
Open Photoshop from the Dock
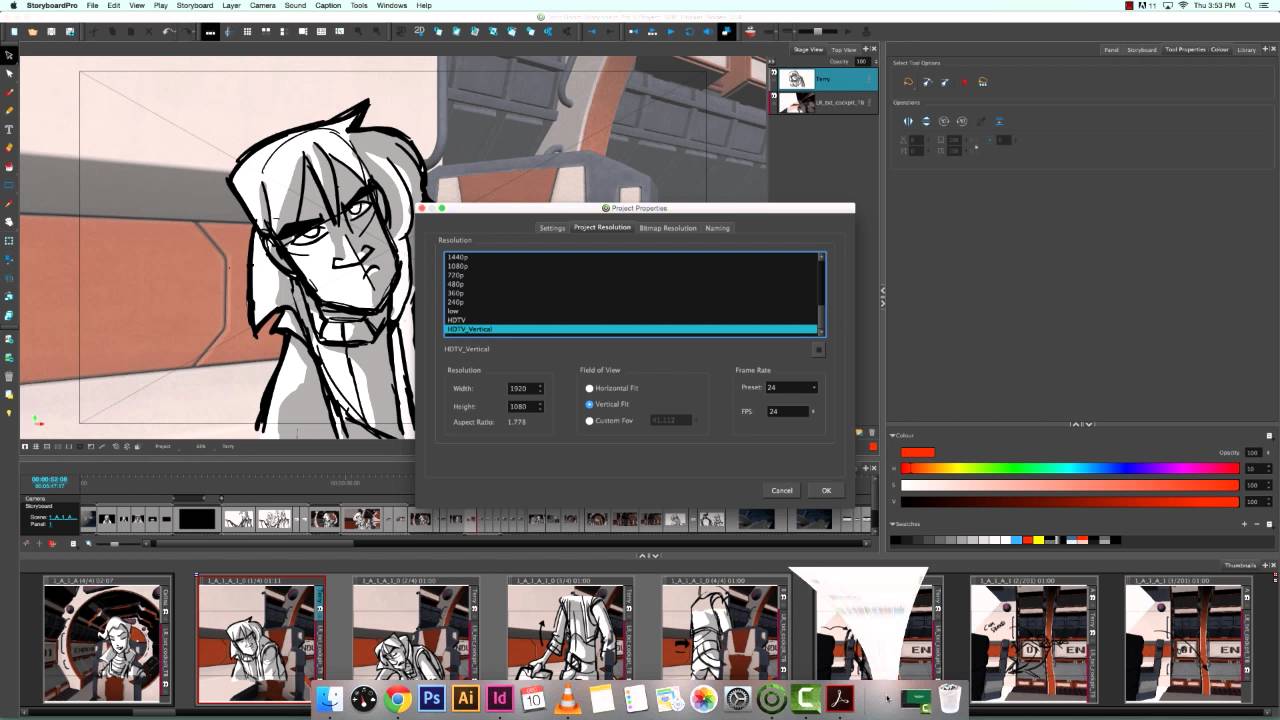tap(431, 698)
